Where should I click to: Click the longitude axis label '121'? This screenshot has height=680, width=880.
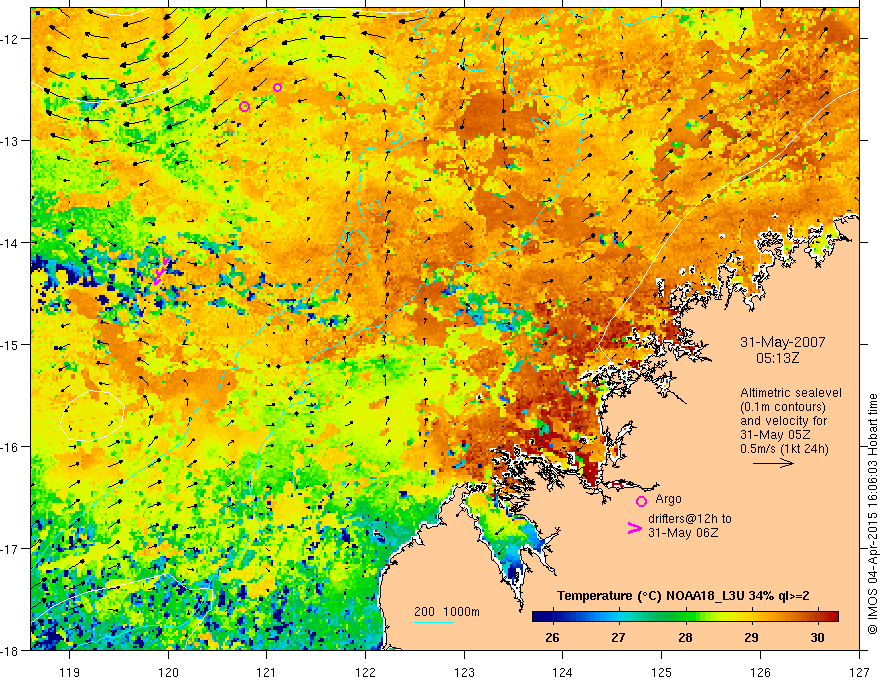coord(267,672)
